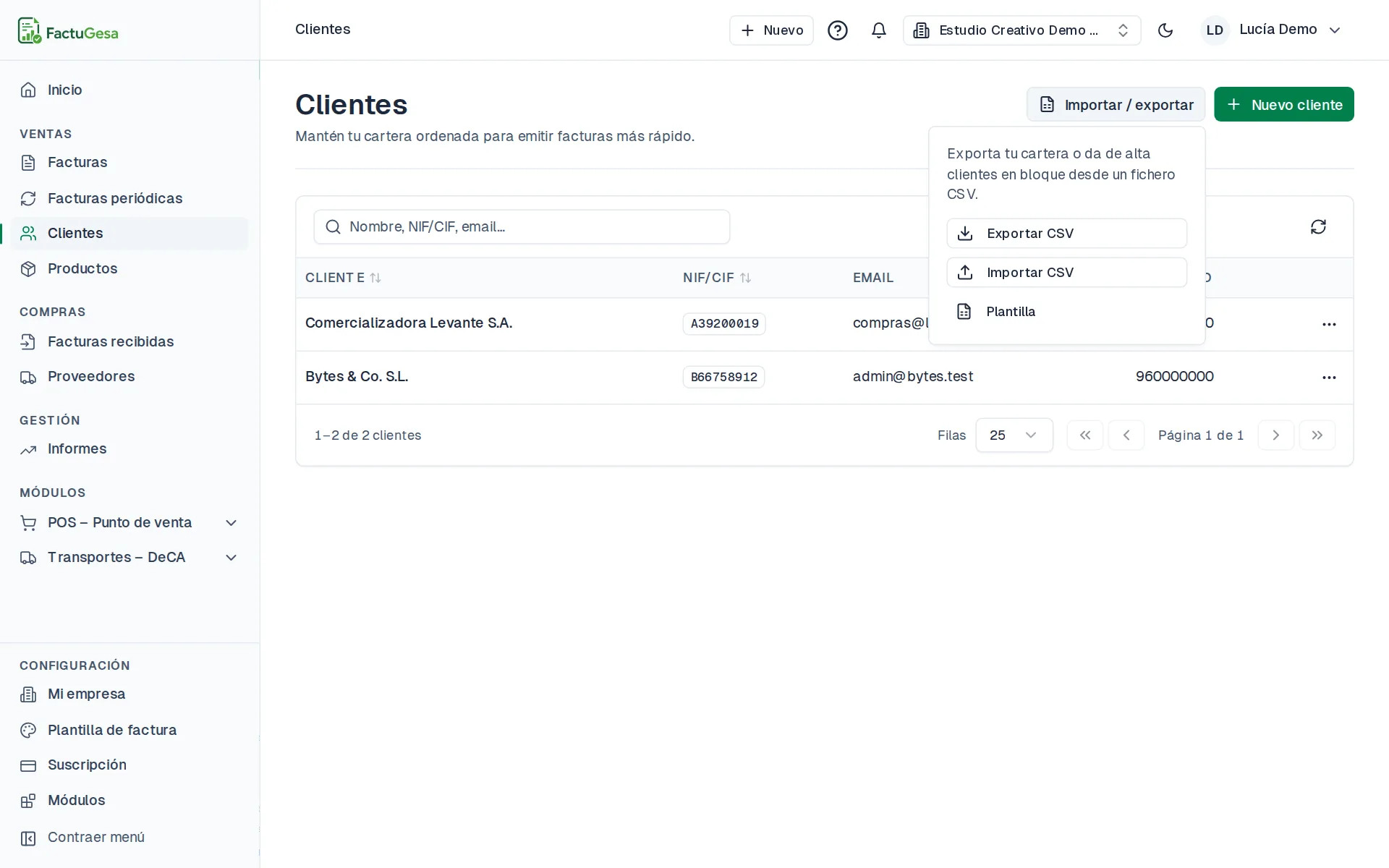Click the Nuevo cliente button
1389x868 pixels.
coord(1283,104)
